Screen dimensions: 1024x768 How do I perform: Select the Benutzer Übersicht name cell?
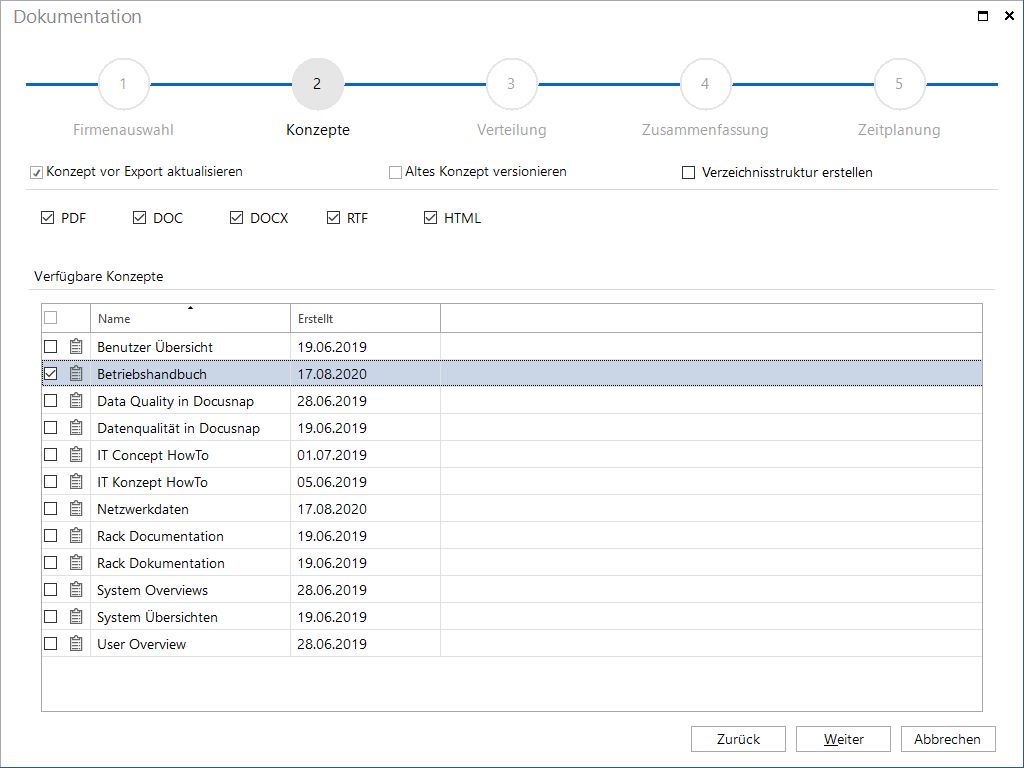click(x=190, y=347)
